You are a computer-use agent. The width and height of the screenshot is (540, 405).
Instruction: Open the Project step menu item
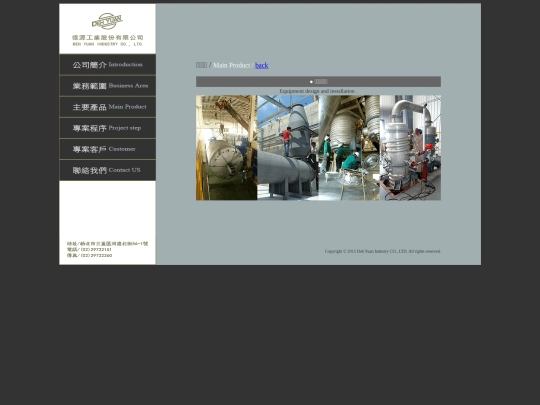point(107,128)
